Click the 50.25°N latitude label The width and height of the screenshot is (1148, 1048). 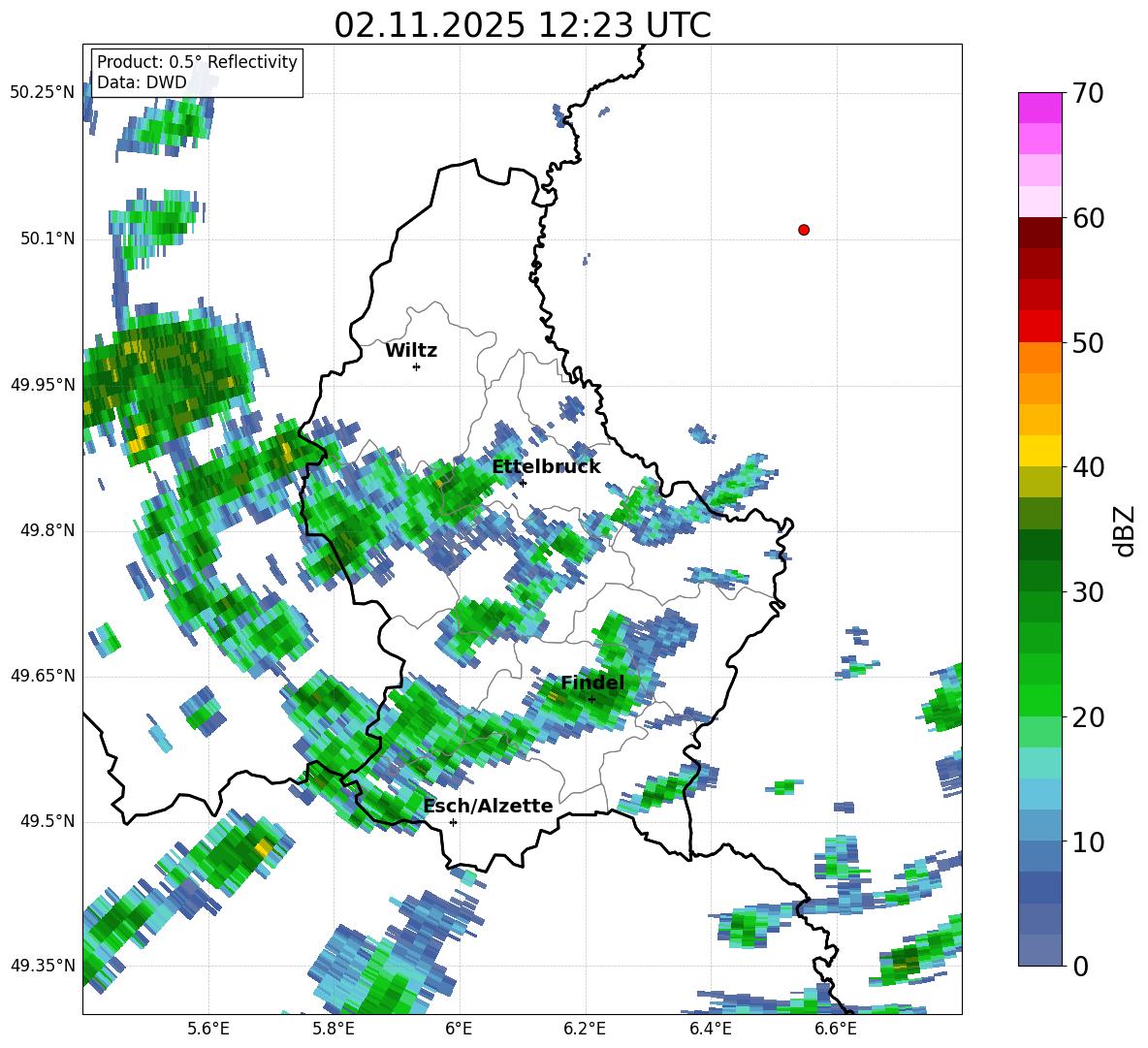[x=43, y=93]
